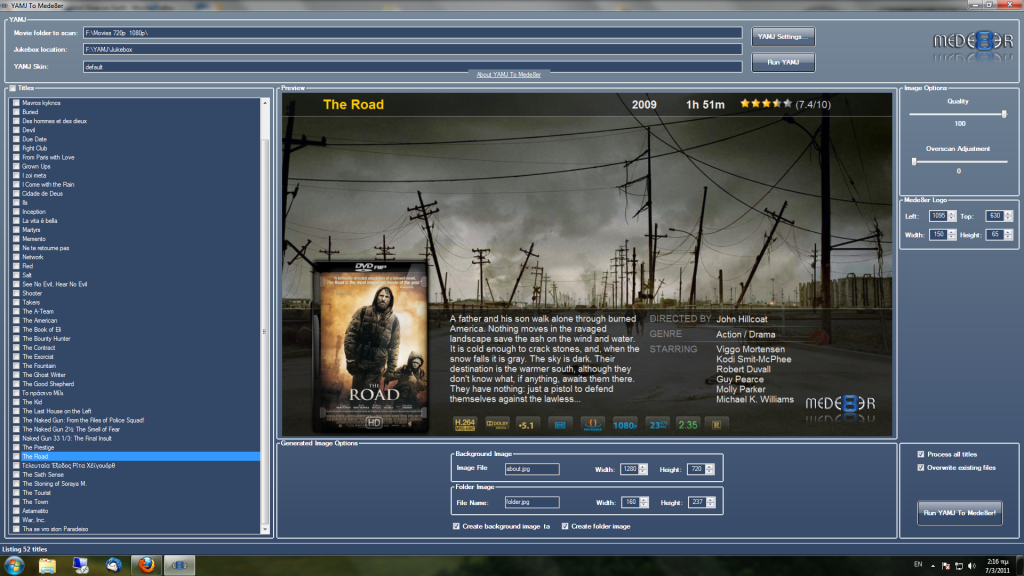Adjust Background Image Width spinner

[643, 469]
